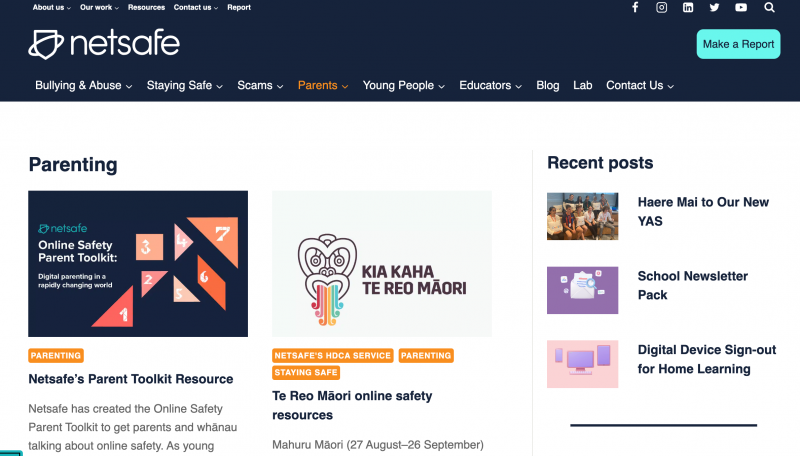Expand the Parents menu
800x456 pixels.
pyautogui.click(x=323, y=86)
